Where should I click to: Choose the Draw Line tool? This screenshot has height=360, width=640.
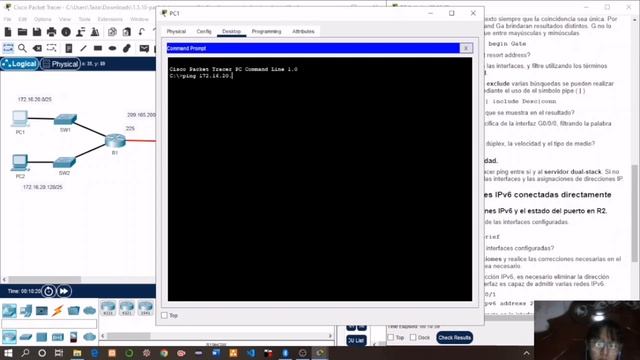[83, 49]
